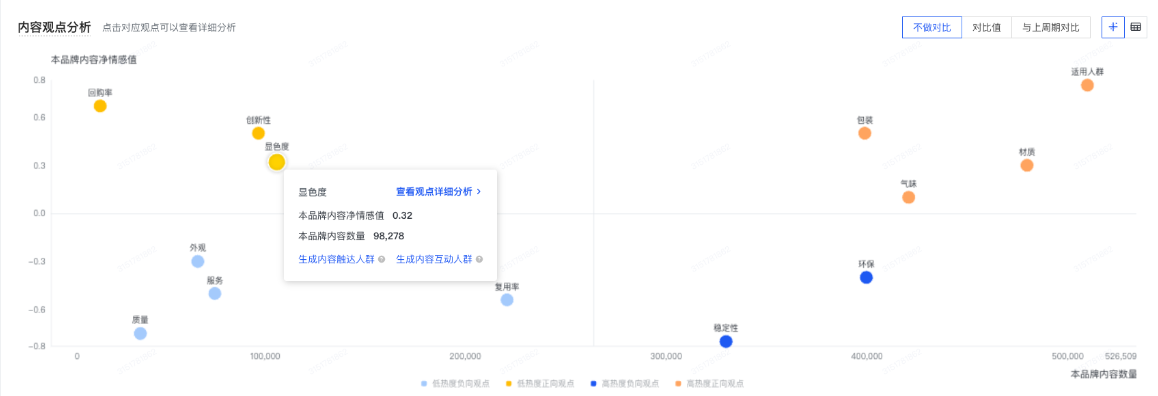The image size is (1158, 396).
Task: Click the 质量 data point
Action: (x=140, y=333)
